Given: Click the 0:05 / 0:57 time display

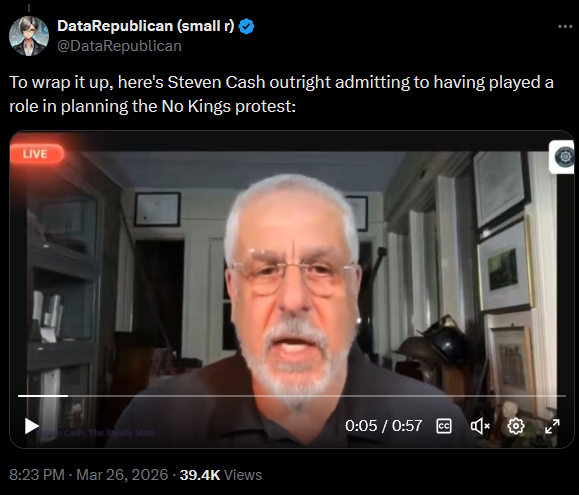Looking at the screenshot, I should tap(383, 426).
